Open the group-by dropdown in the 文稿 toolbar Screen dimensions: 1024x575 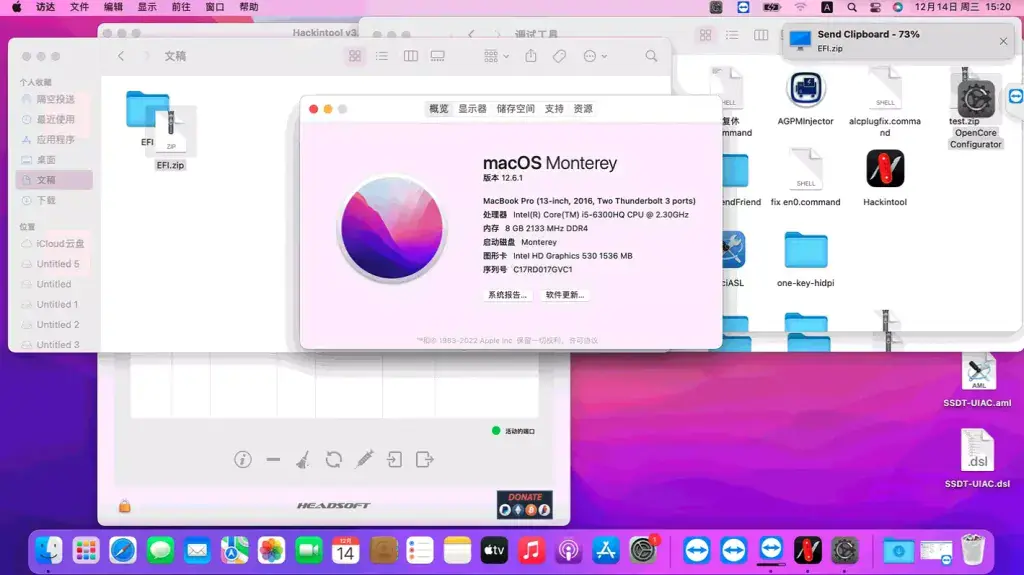(496, 56)
